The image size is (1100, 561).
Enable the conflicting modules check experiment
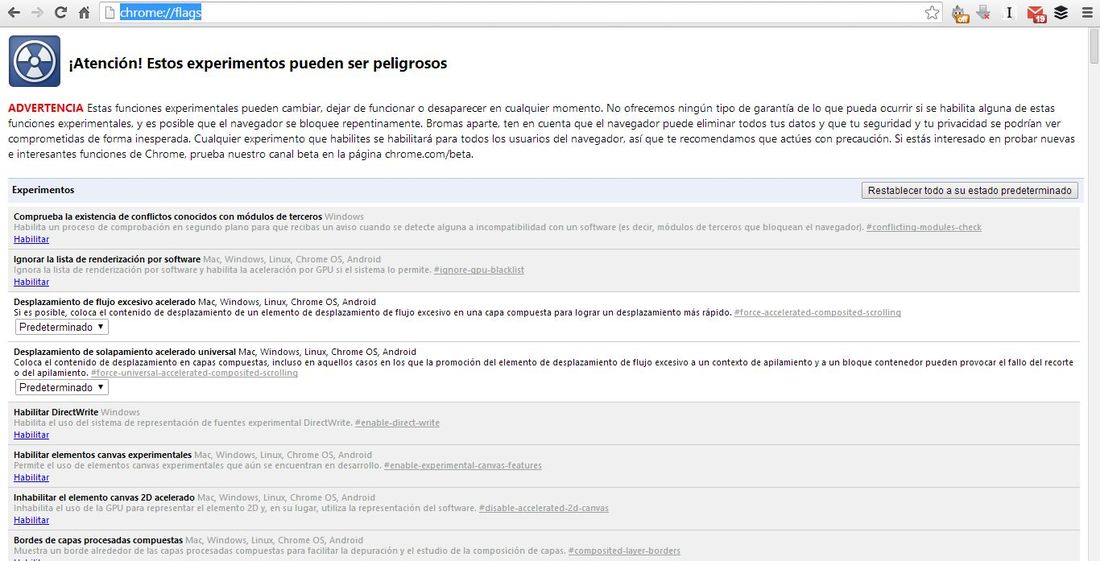pos(32,239)
